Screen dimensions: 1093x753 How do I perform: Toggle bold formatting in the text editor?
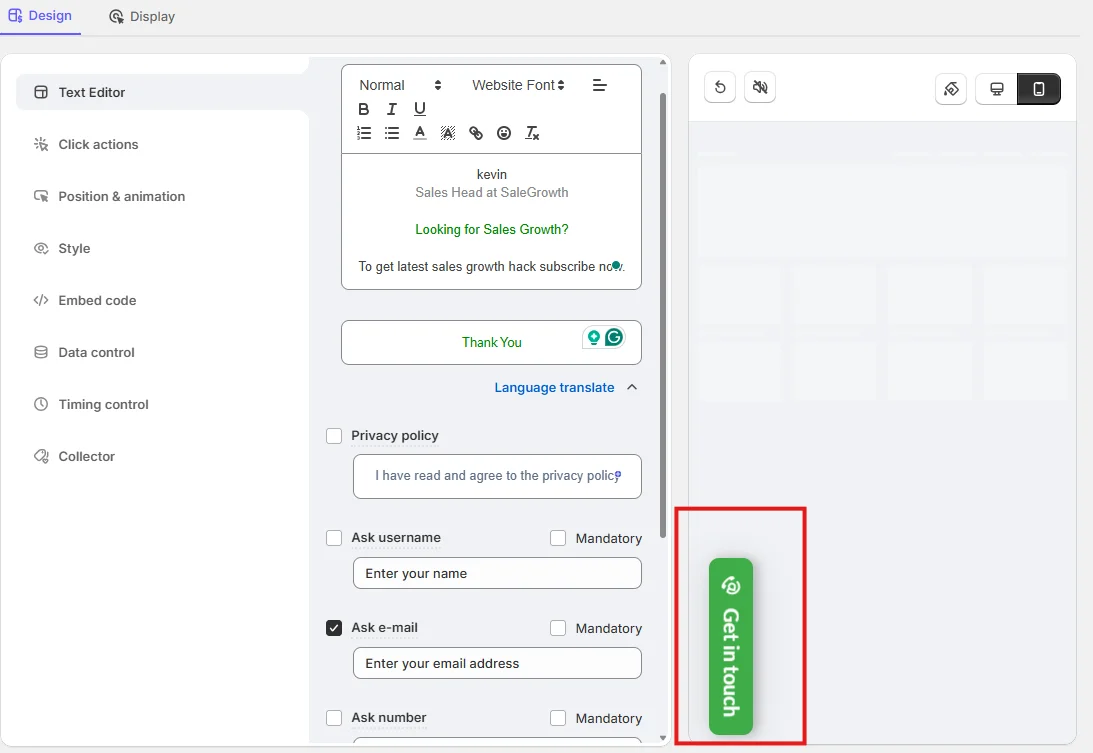[x=364, y=109]
